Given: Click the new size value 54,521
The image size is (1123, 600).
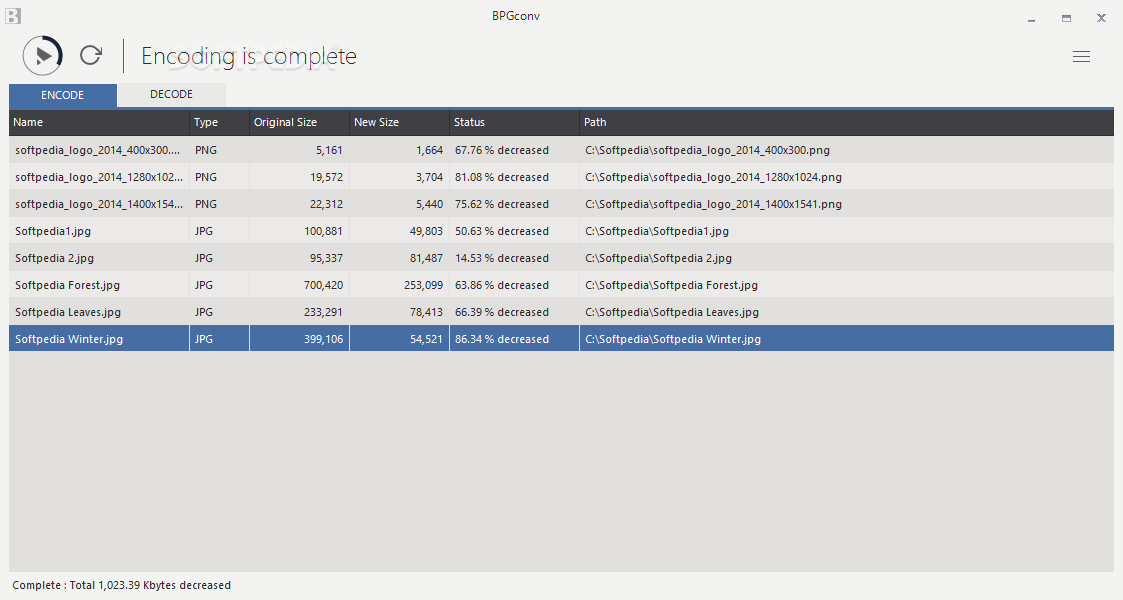Looking at the screenshot, I should tap(426, 339).
